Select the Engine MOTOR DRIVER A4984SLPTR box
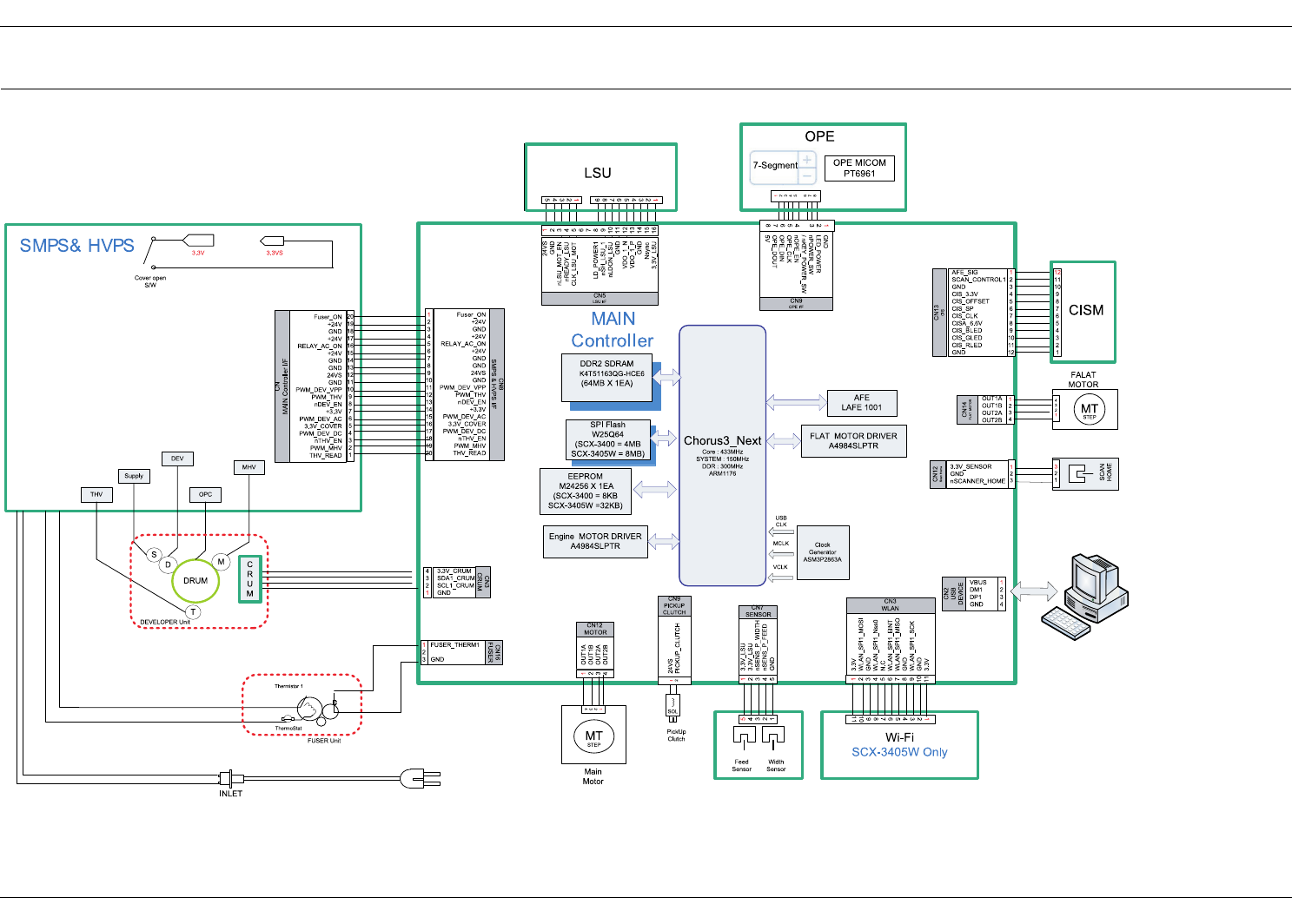The image size is (1292, 924). click(595, 541)
